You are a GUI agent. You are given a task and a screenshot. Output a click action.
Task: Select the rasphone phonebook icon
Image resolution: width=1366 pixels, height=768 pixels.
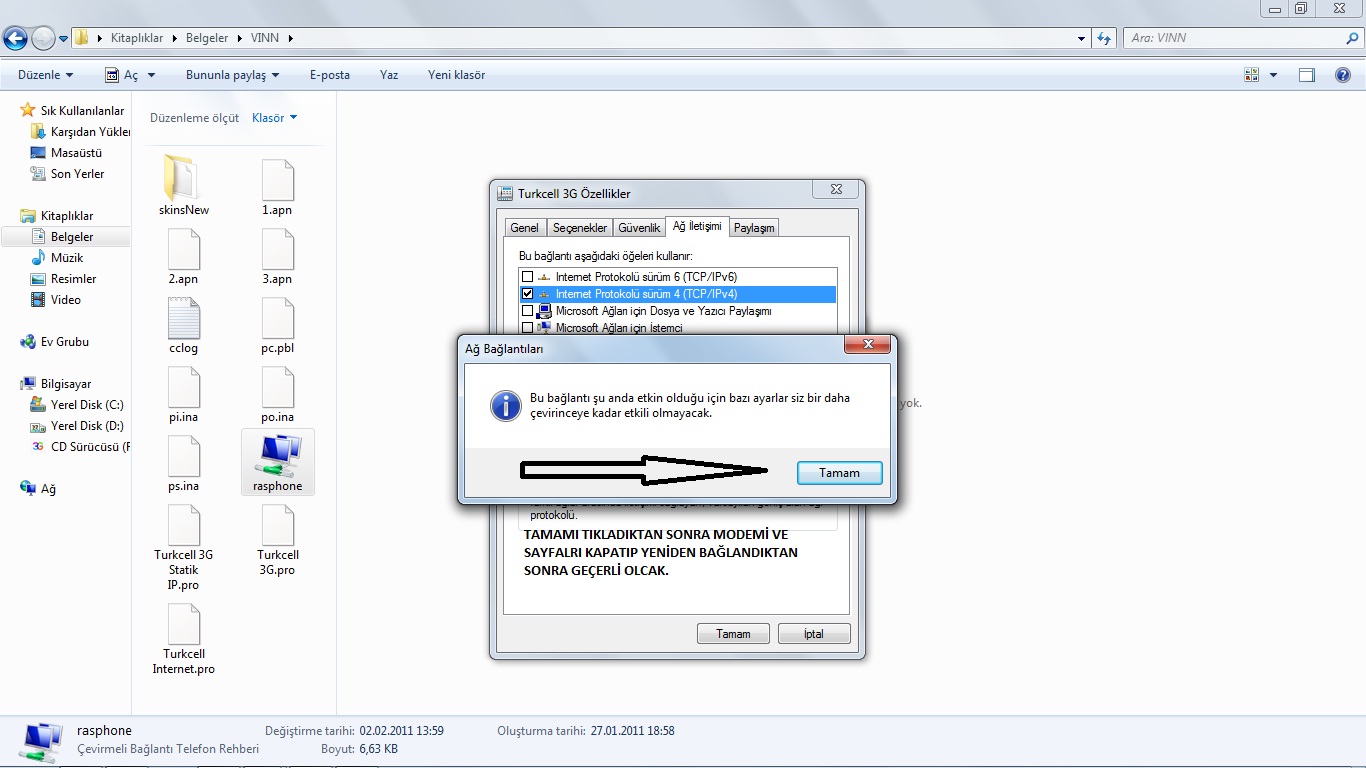277,456
